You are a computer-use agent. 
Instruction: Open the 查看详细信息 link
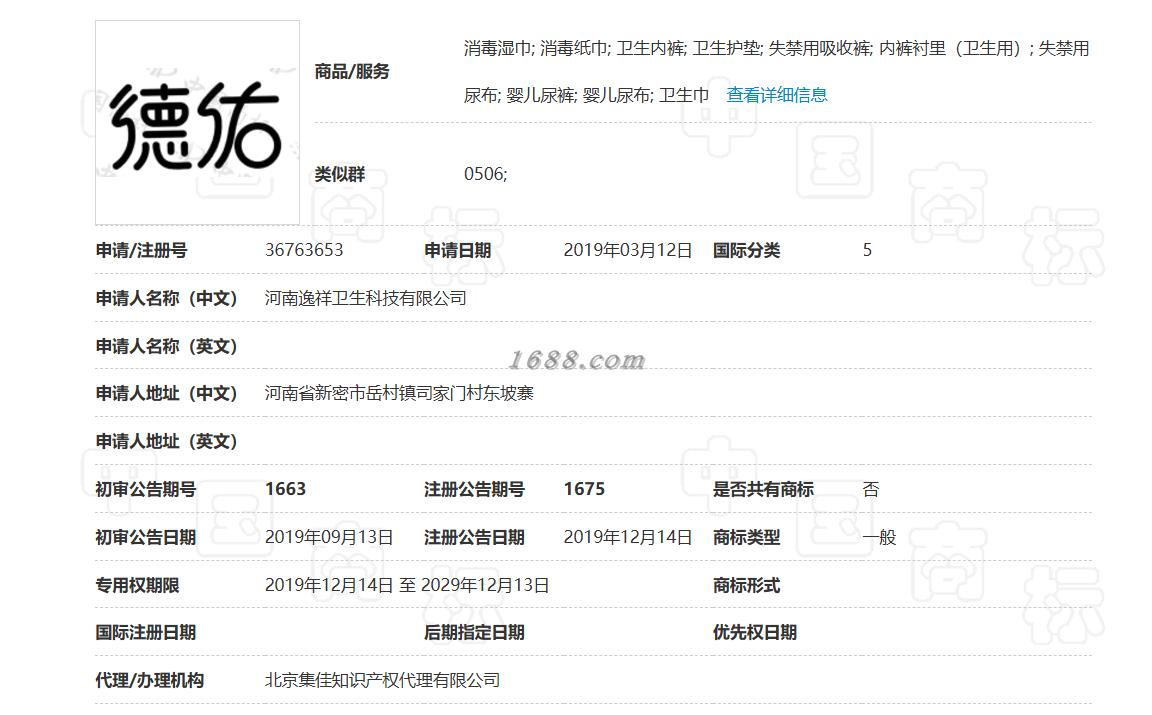pyautogui.click(x=777, y=96)
